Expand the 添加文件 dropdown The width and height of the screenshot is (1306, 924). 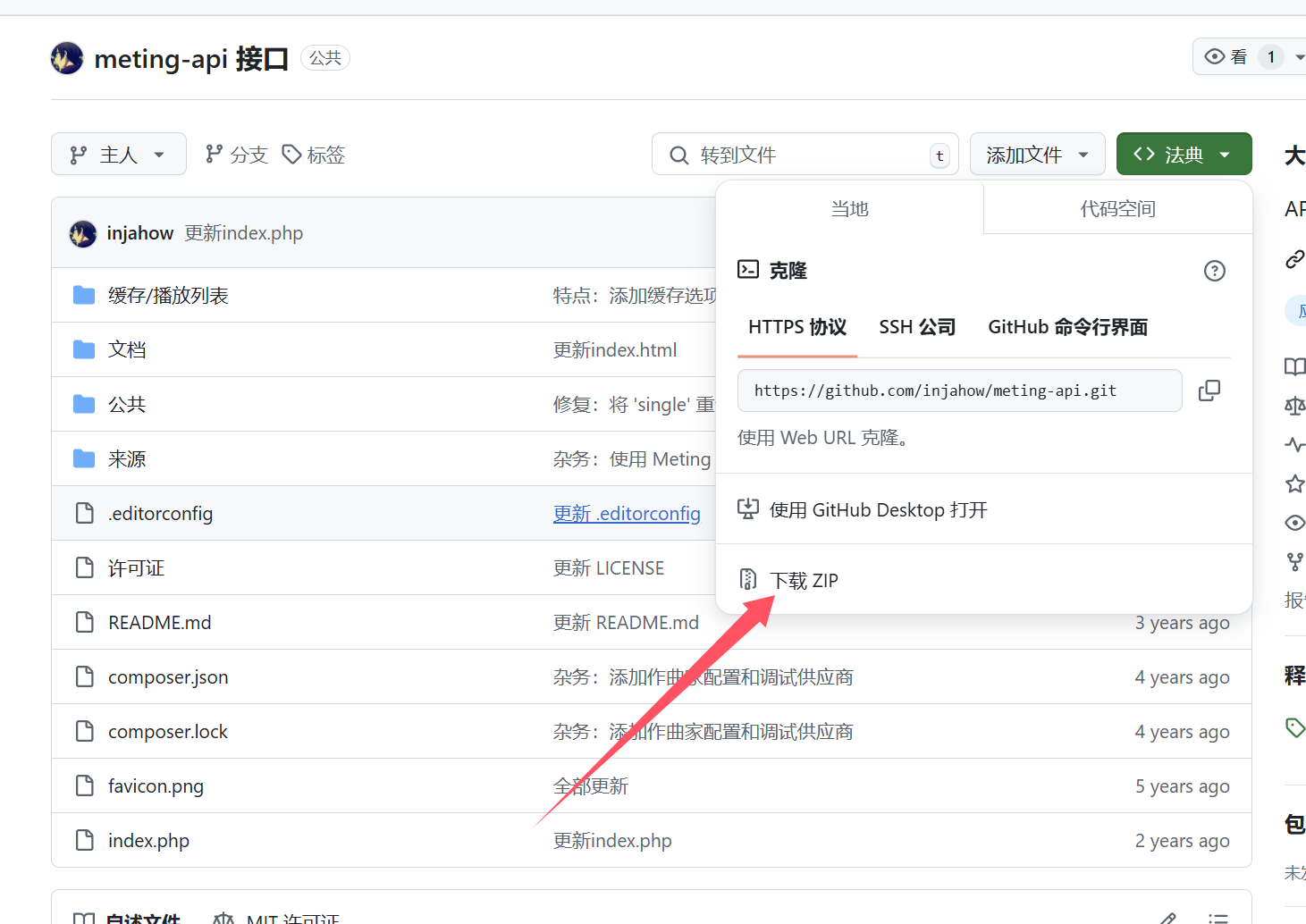[x=1038, y=155]
